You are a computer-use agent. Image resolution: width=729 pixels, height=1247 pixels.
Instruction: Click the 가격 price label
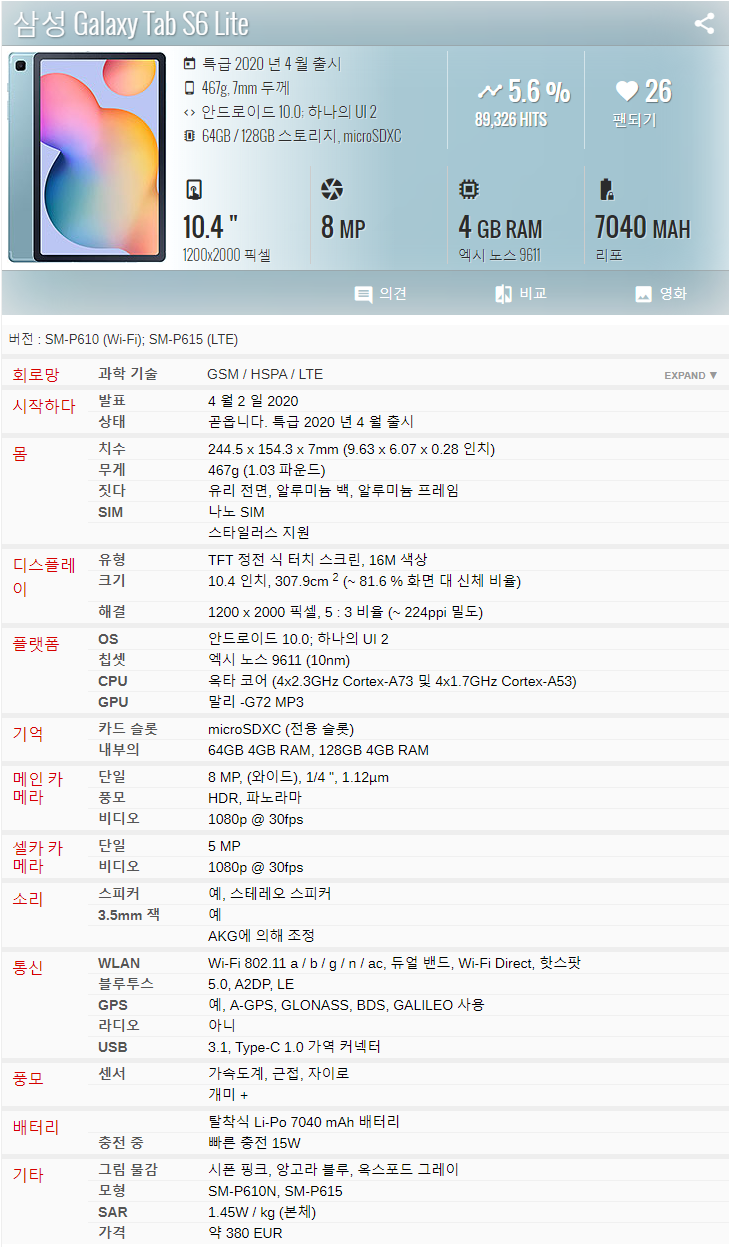(112, 1233)
